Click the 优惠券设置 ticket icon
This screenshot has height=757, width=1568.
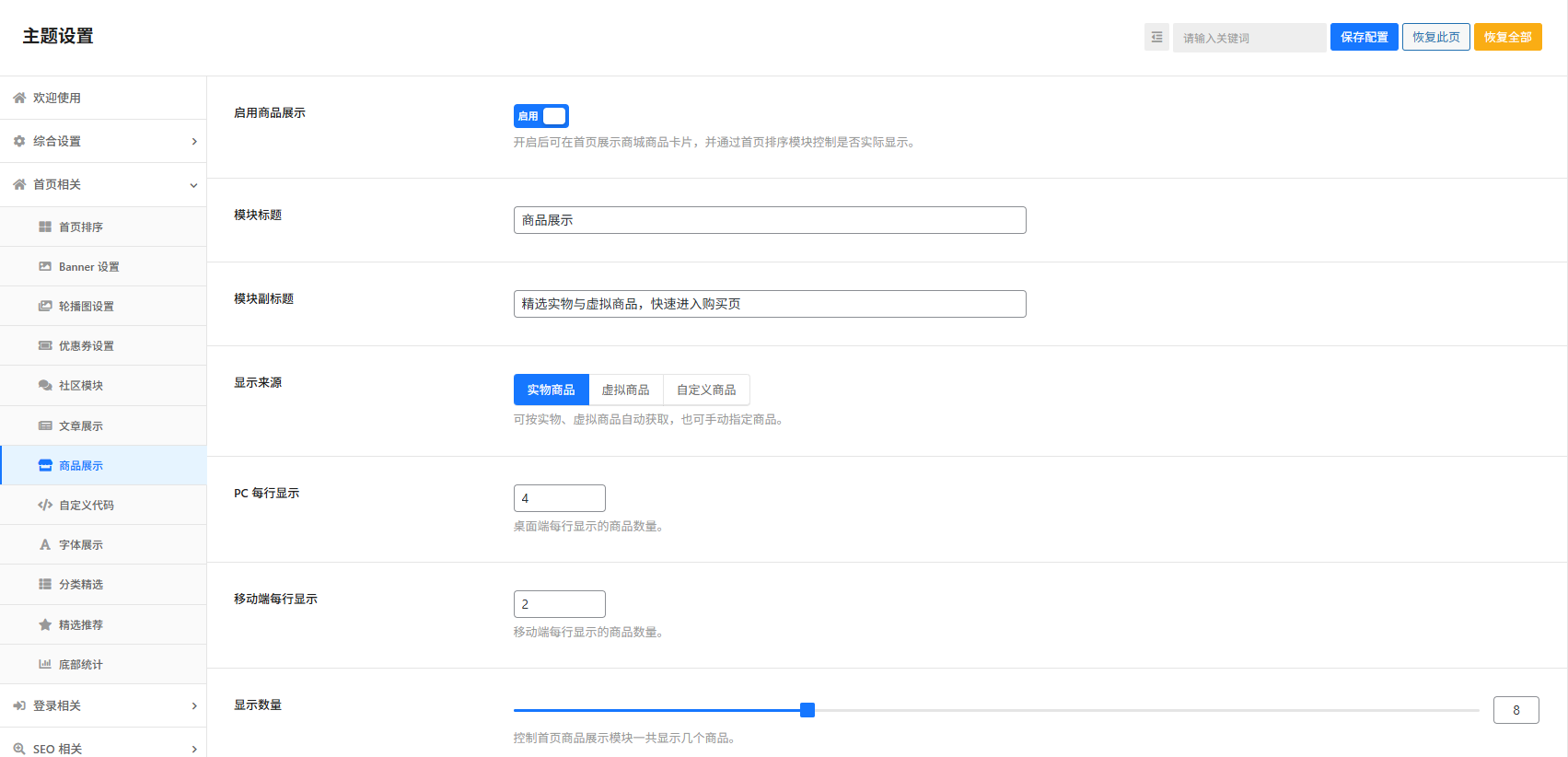(45, 346)
